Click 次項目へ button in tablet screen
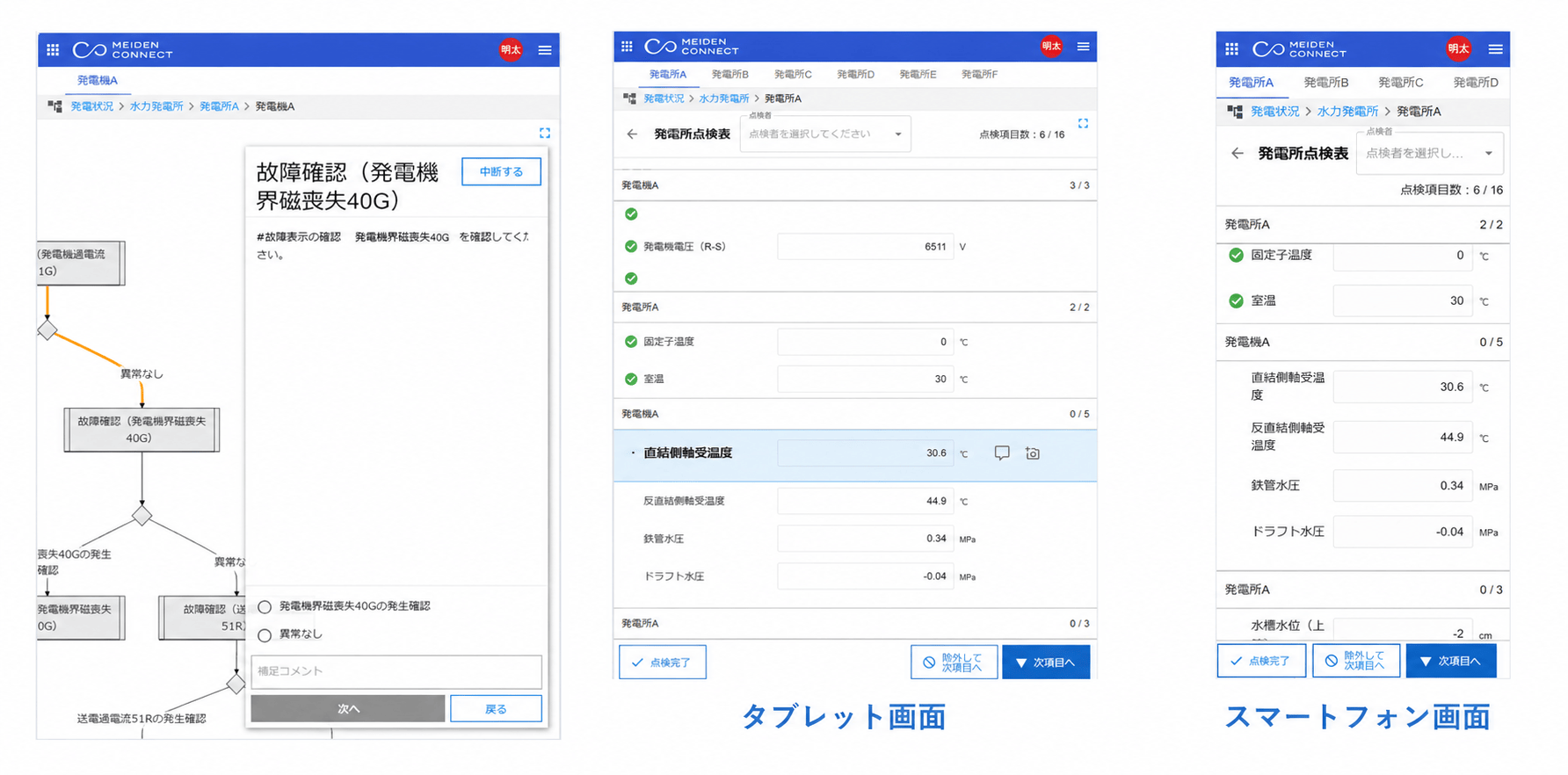The height and width of the screenshot is (775, 1568). point(1046,663)
